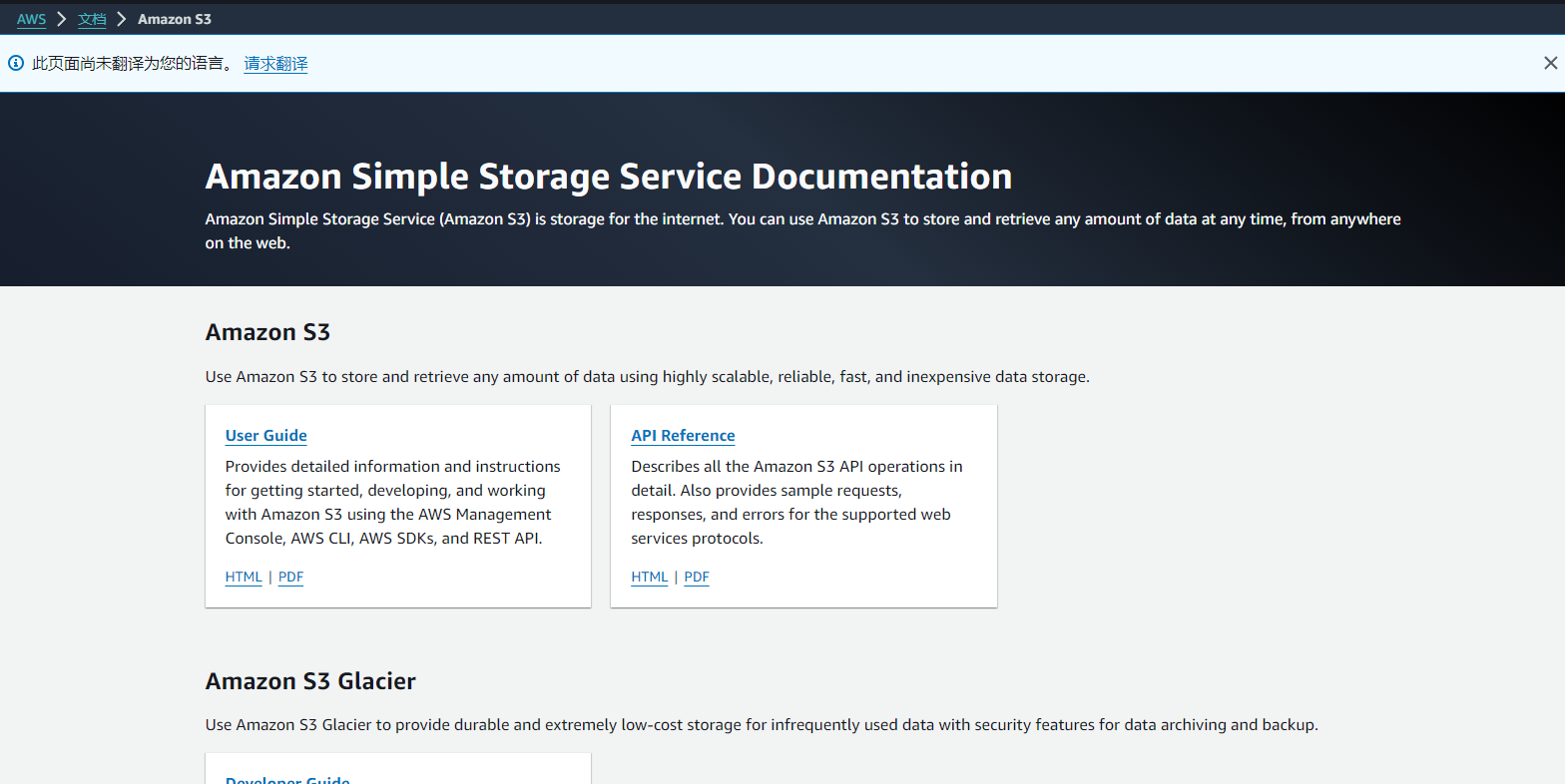Viewport: 1565px width, 784px height.
Task: Click the Amazon S3 Glacier section heading
Action: point(310,681)
